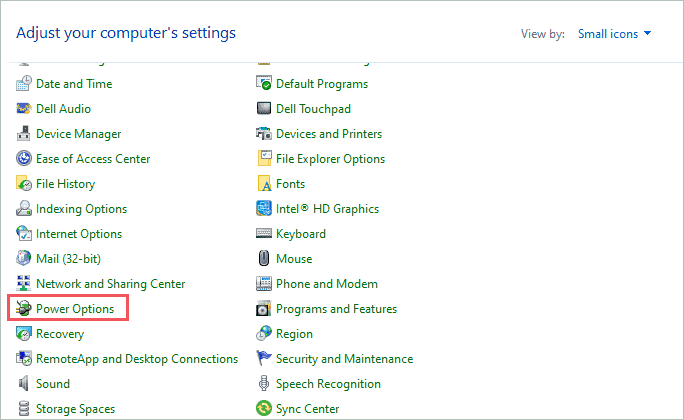Open the Region link
The image size is (684, 420).
coord(294,334)
